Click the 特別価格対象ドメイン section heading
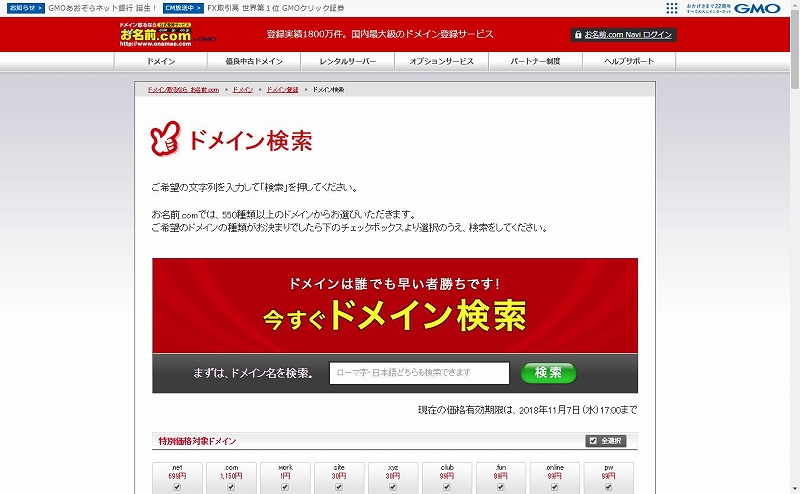Screen dimensions: 800x494 [x=197, y=441]
